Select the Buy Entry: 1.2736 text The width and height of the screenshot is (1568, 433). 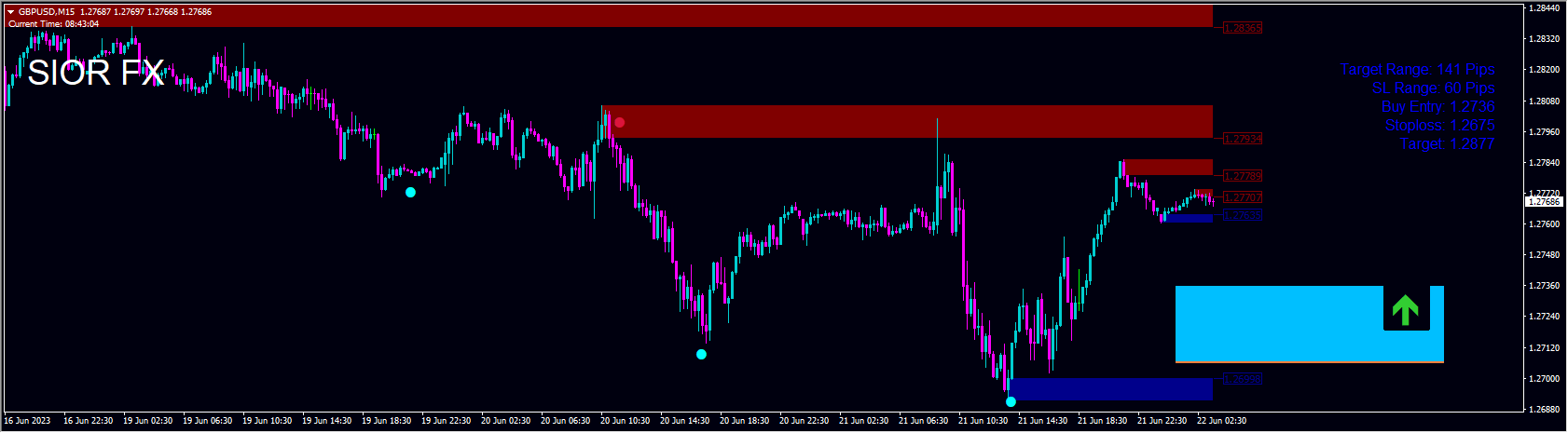click(1437, 107)
